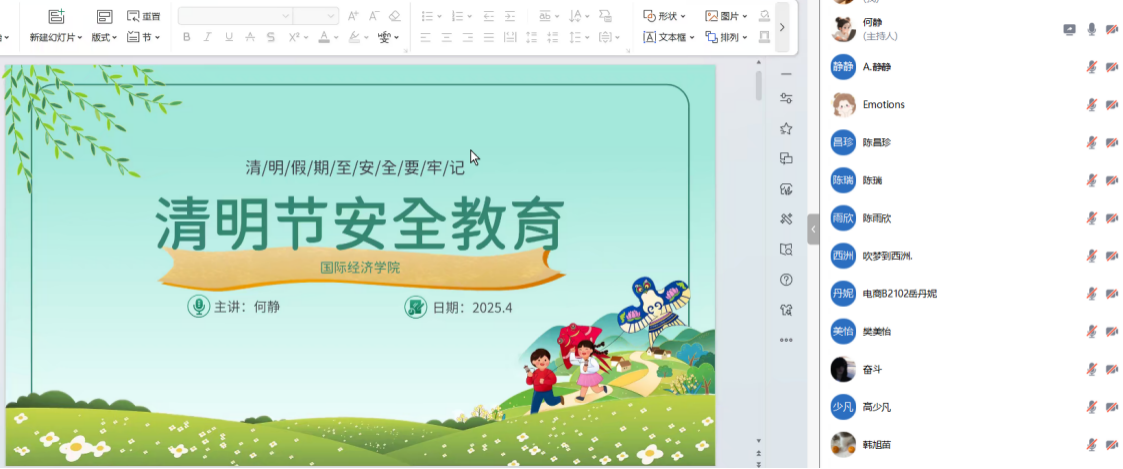Screen dimensions: 1123x469
Task: Toggle camera icon for Emotions participant
Action: pos(1111,104)
